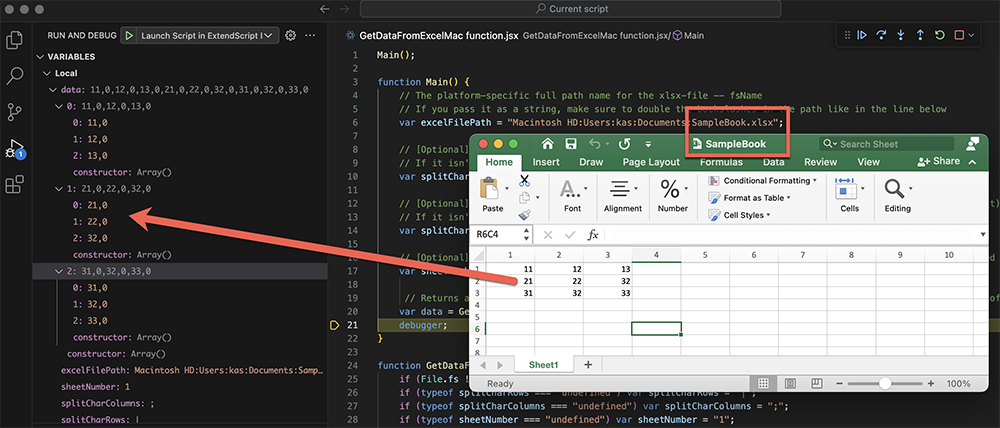This screenshot has width=1000, height=428.
Task: Collapse the VARIABLES section
Action: [41, 57]
